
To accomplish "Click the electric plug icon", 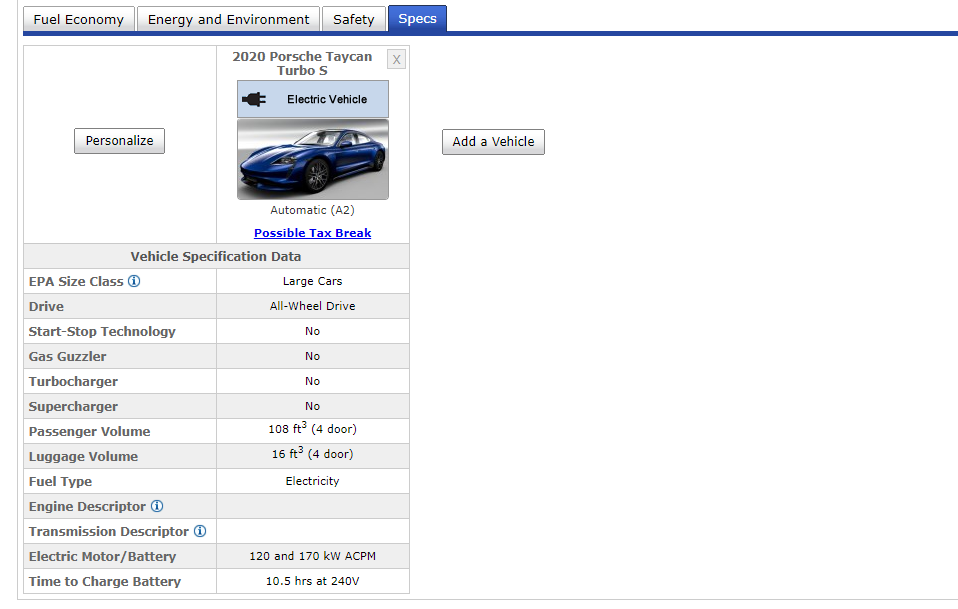I will [x=254, y=99].
